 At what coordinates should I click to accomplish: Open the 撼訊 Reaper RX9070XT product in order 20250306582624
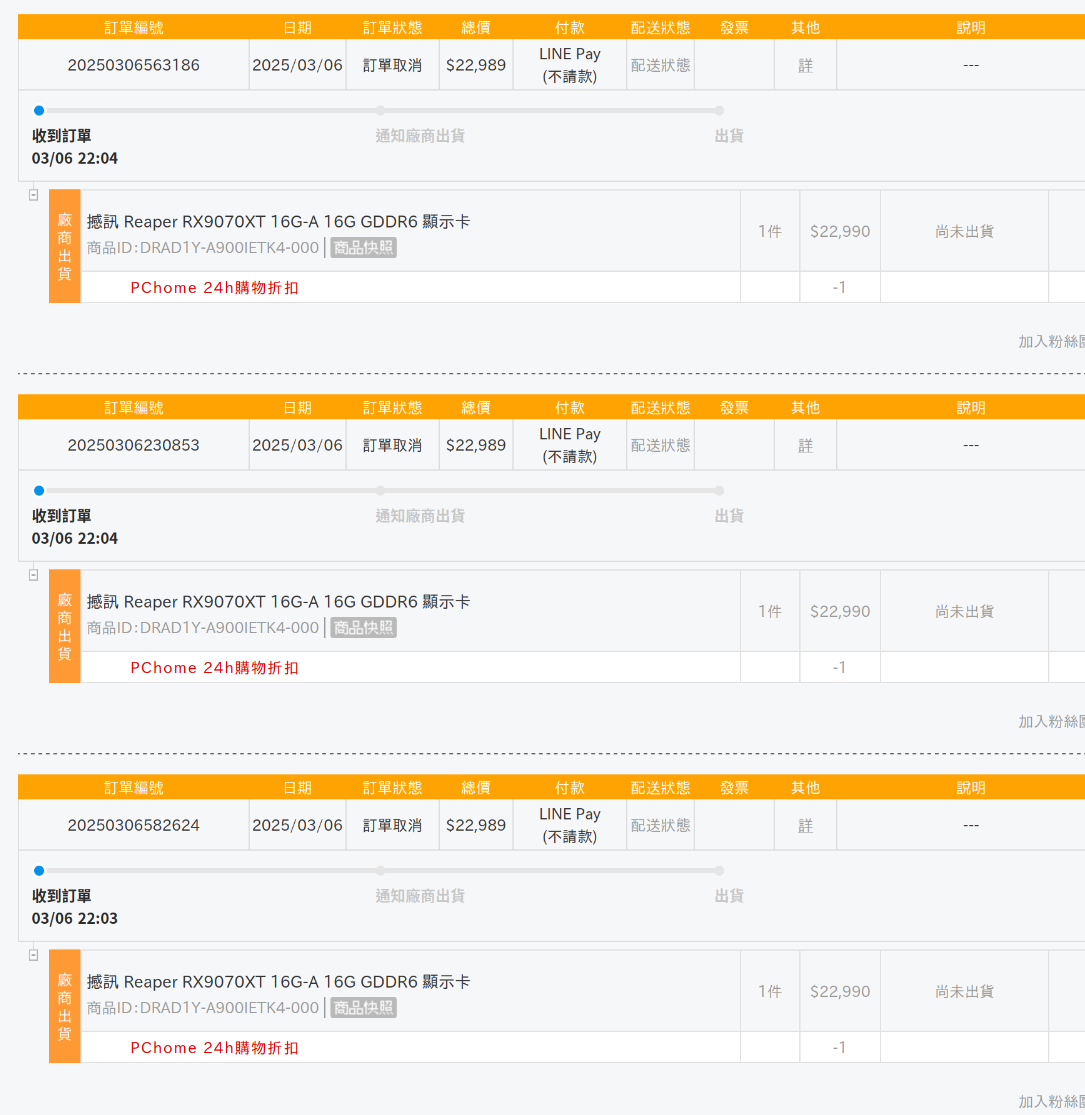[279, 982]
